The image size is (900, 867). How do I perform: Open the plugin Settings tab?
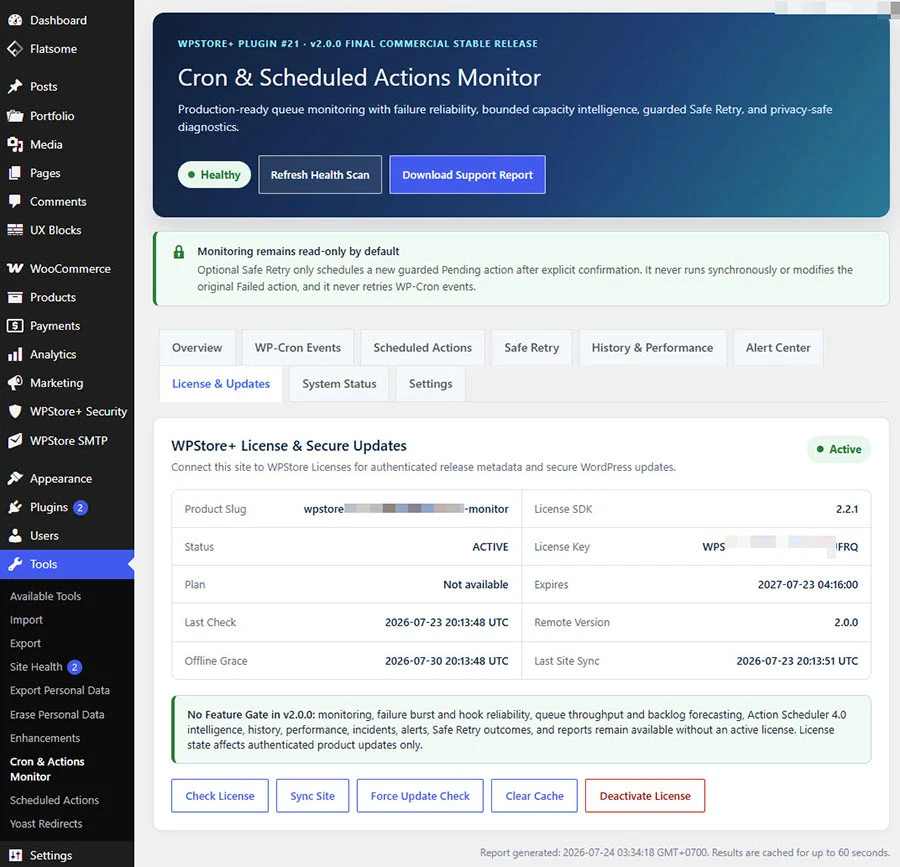point(430,384)
